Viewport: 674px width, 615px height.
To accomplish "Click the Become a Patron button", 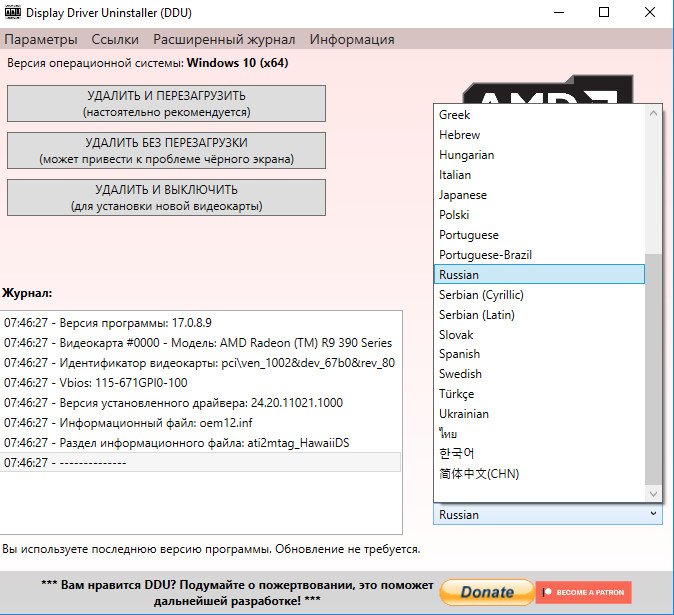I will click(584, 592).
